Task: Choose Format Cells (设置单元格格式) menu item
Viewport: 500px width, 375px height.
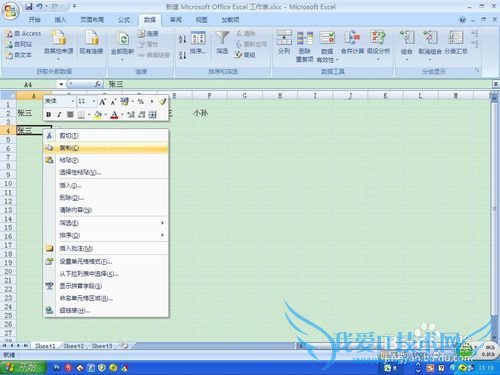Action: click(x=106, y=261)
